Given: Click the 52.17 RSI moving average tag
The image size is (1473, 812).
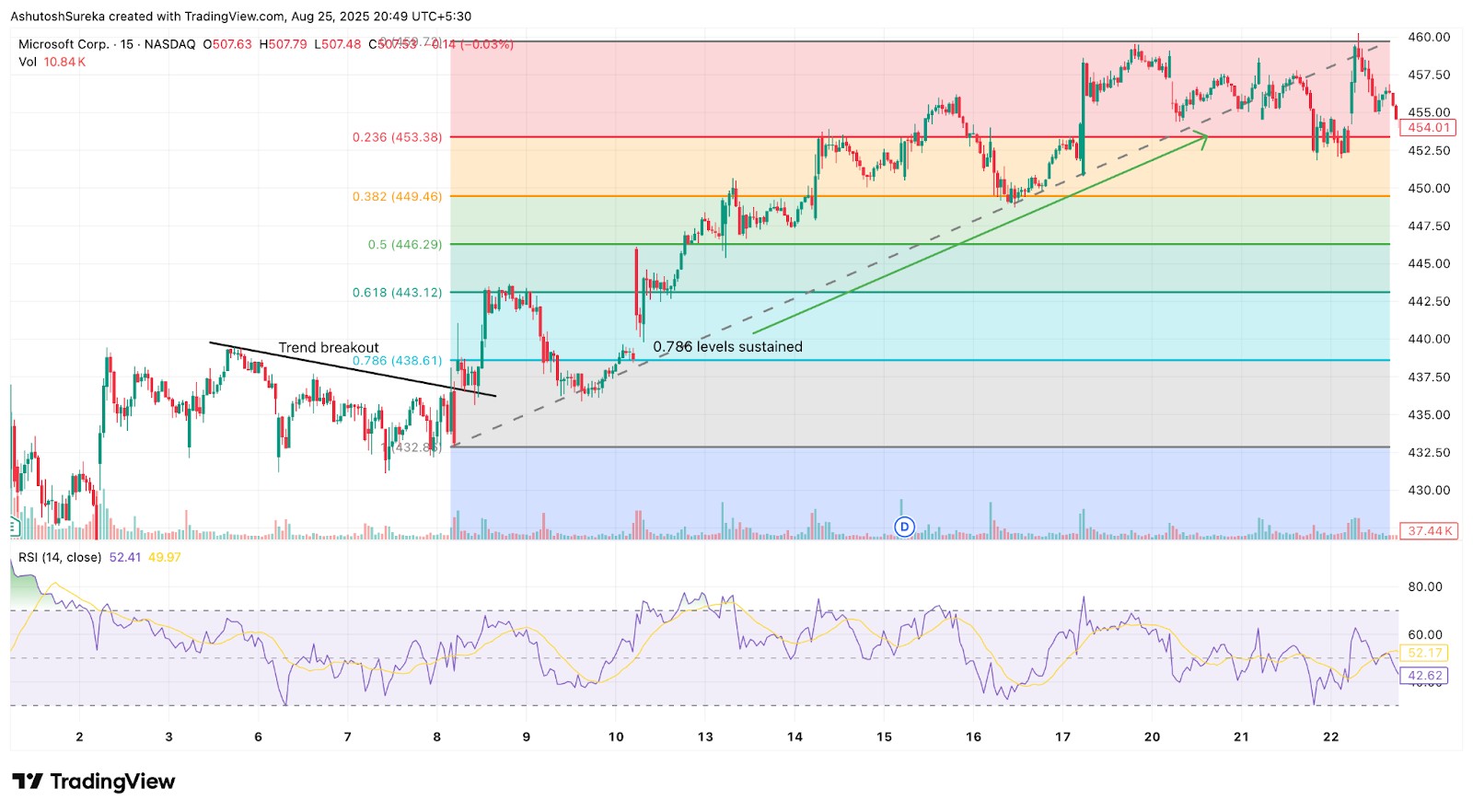Looking at the screenshot, I should coord(1424,653).
